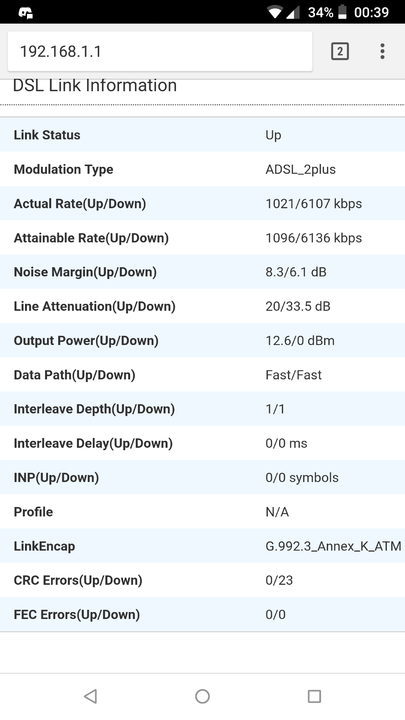Select the ADSL_2plus modulation value
The height and width of the screenshot is (720, 405).
[300, 169]
